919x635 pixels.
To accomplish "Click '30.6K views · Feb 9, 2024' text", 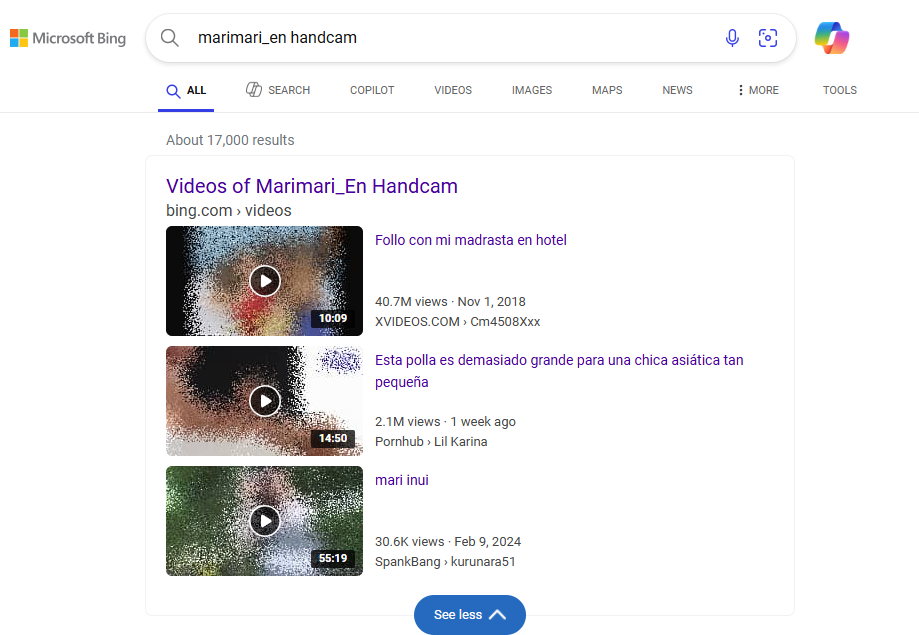I will point(448,542).
